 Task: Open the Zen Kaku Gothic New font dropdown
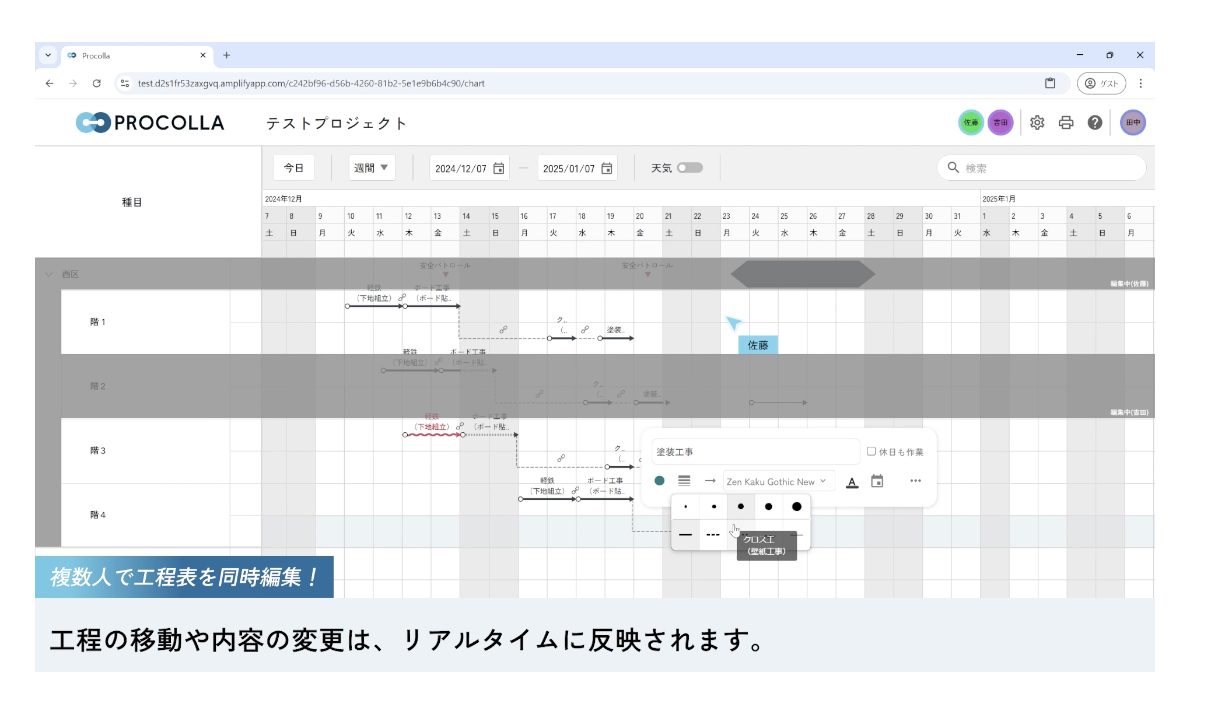(x=778, y=481)
